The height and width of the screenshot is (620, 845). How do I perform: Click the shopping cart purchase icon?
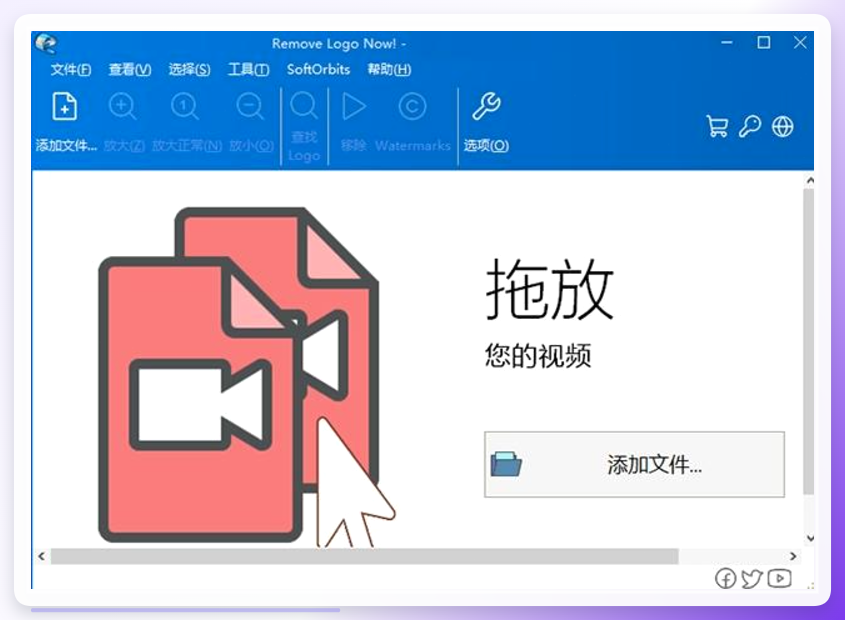(717, 127)
